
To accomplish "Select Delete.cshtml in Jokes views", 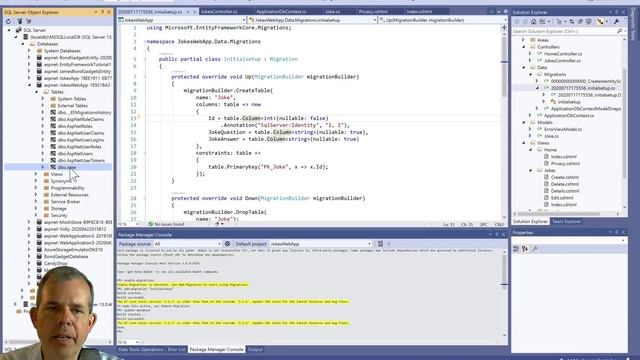I will tap(565, 184).
